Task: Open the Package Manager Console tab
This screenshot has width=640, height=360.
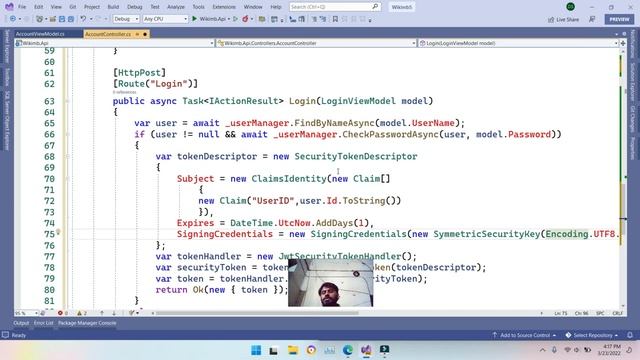Action: click(87, 323)
